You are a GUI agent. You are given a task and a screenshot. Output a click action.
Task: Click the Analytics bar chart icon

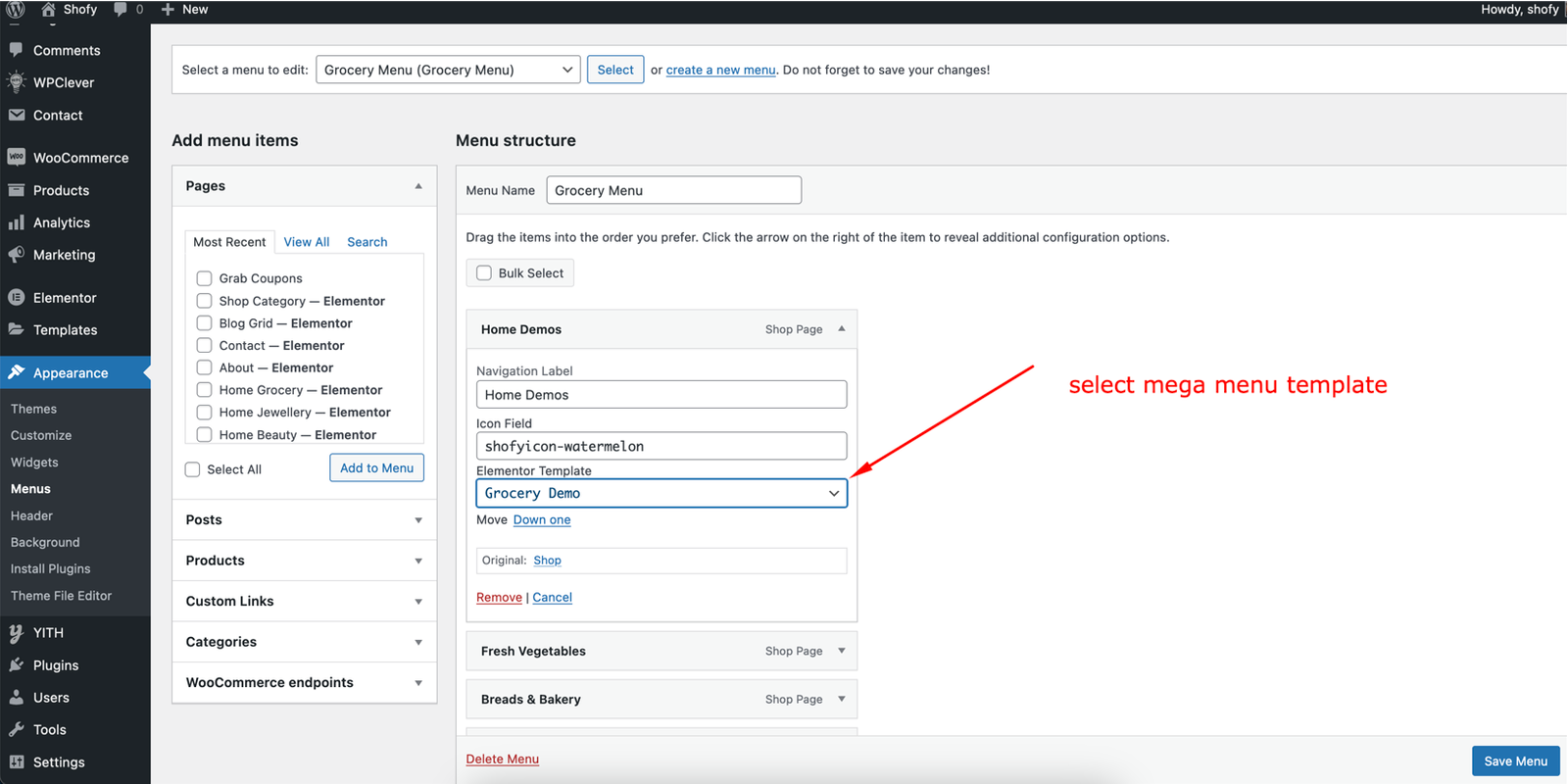click(x=16, y=222)
